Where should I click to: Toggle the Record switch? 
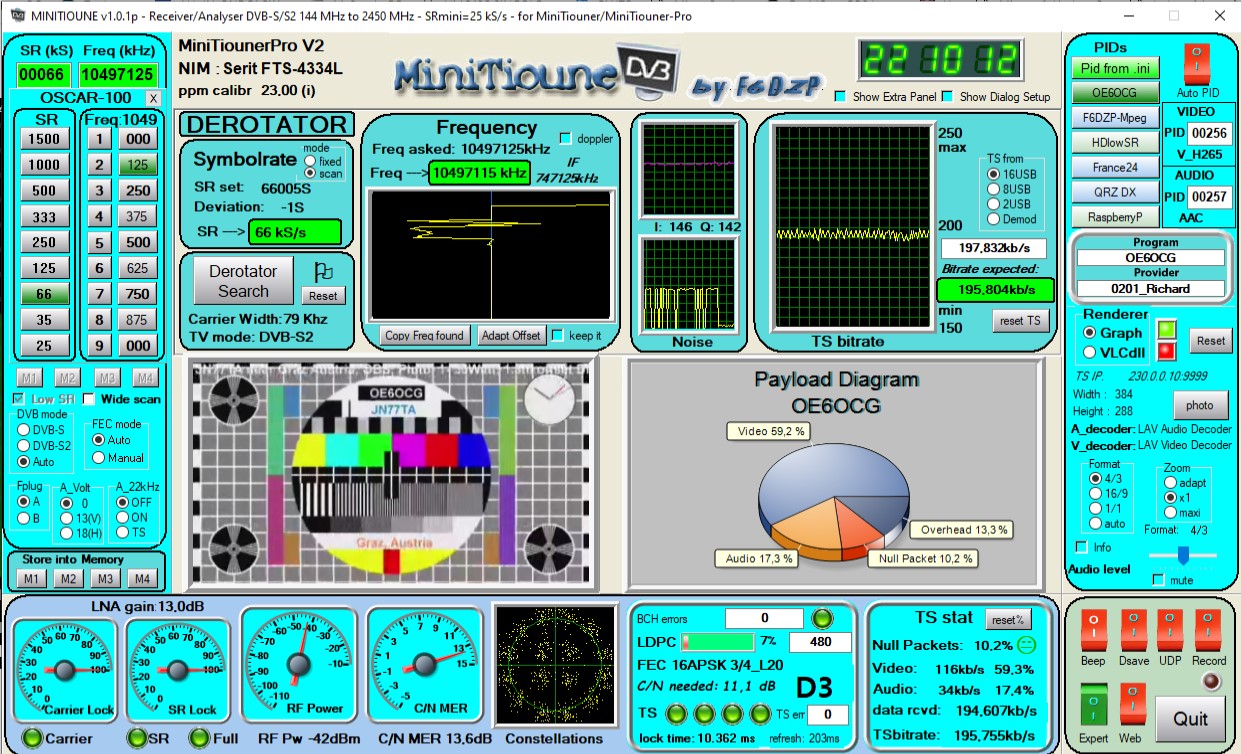tap(1208, 630)
